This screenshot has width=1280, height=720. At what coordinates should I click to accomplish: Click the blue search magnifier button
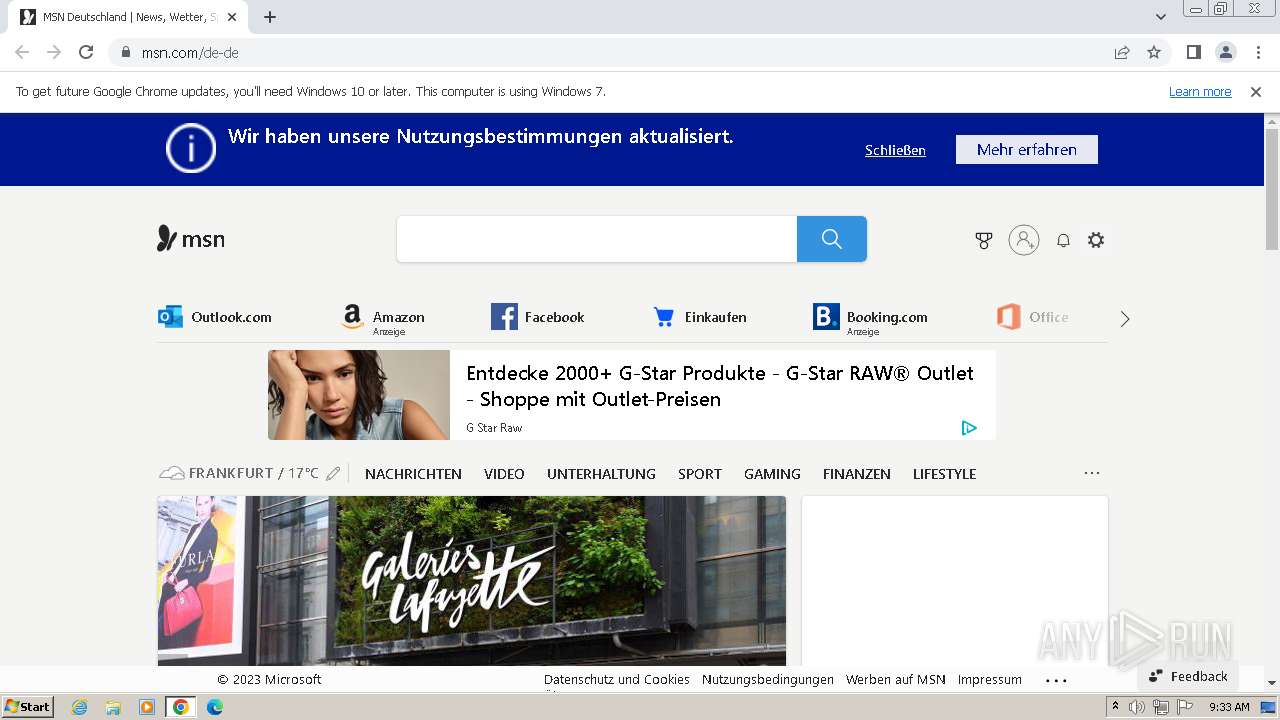coord(832,239)
